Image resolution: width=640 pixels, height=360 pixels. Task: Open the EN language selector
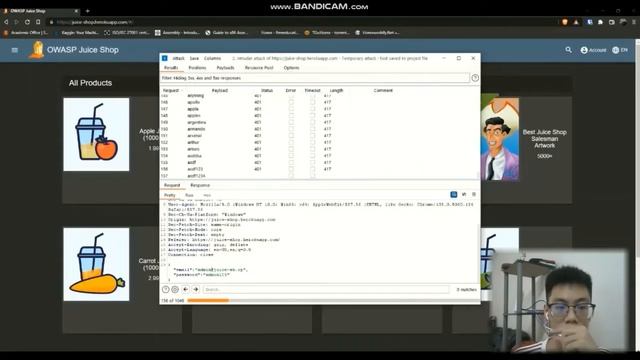pos(620,50)
